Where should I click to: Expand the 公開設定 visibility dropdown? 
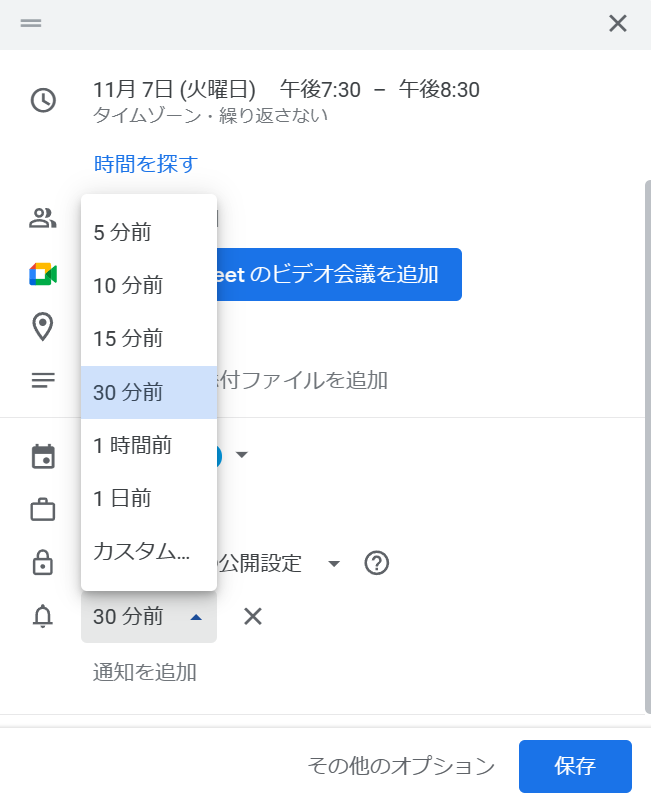point(334,564)
